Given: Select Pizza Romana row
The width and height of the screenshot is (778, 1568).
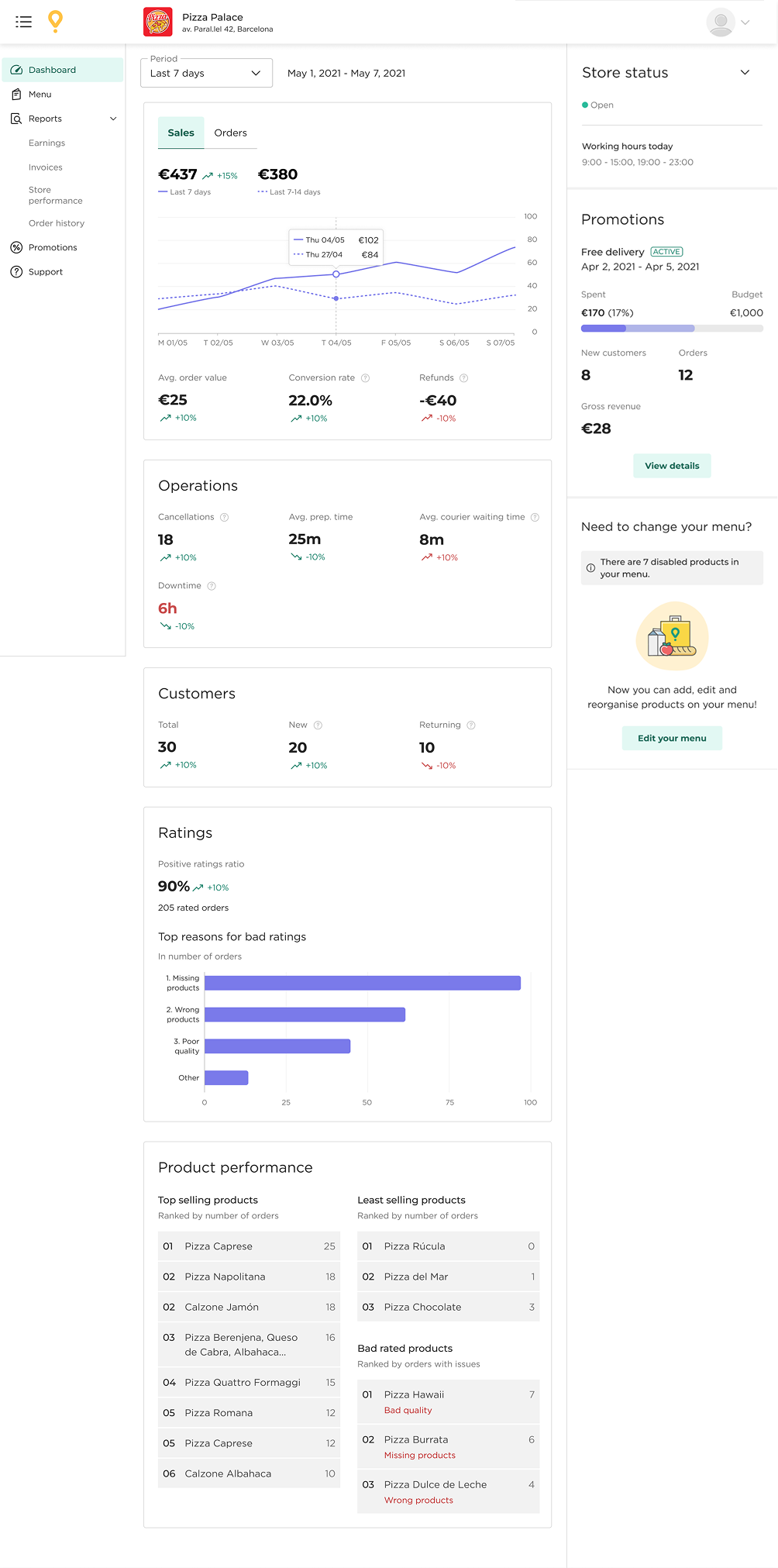Looking at the screenshot, I should point(249,1413).
